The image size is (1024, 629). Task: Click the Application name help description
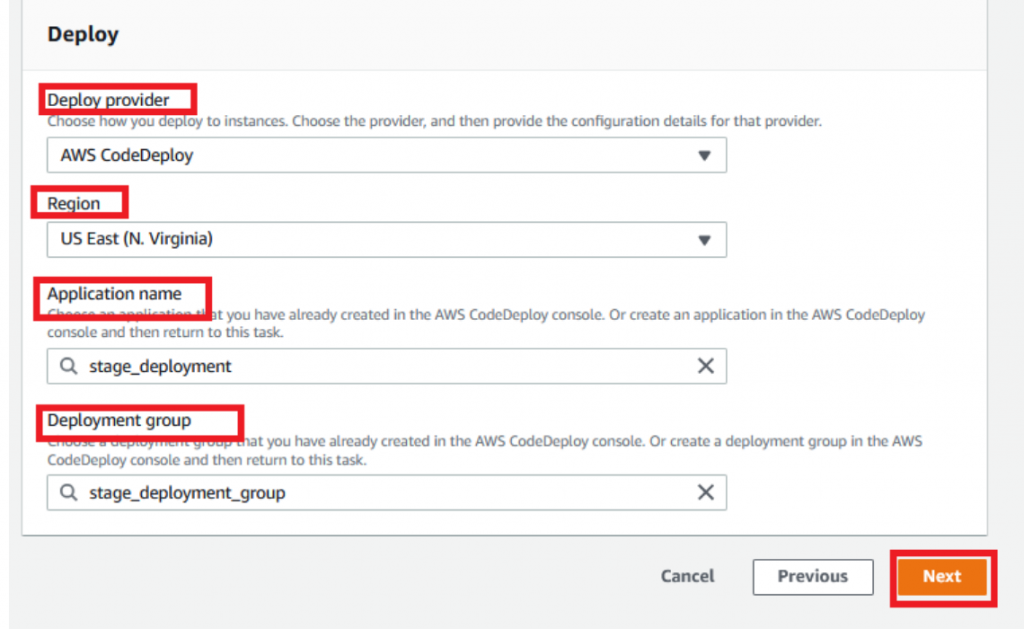(x=486, y=323)
